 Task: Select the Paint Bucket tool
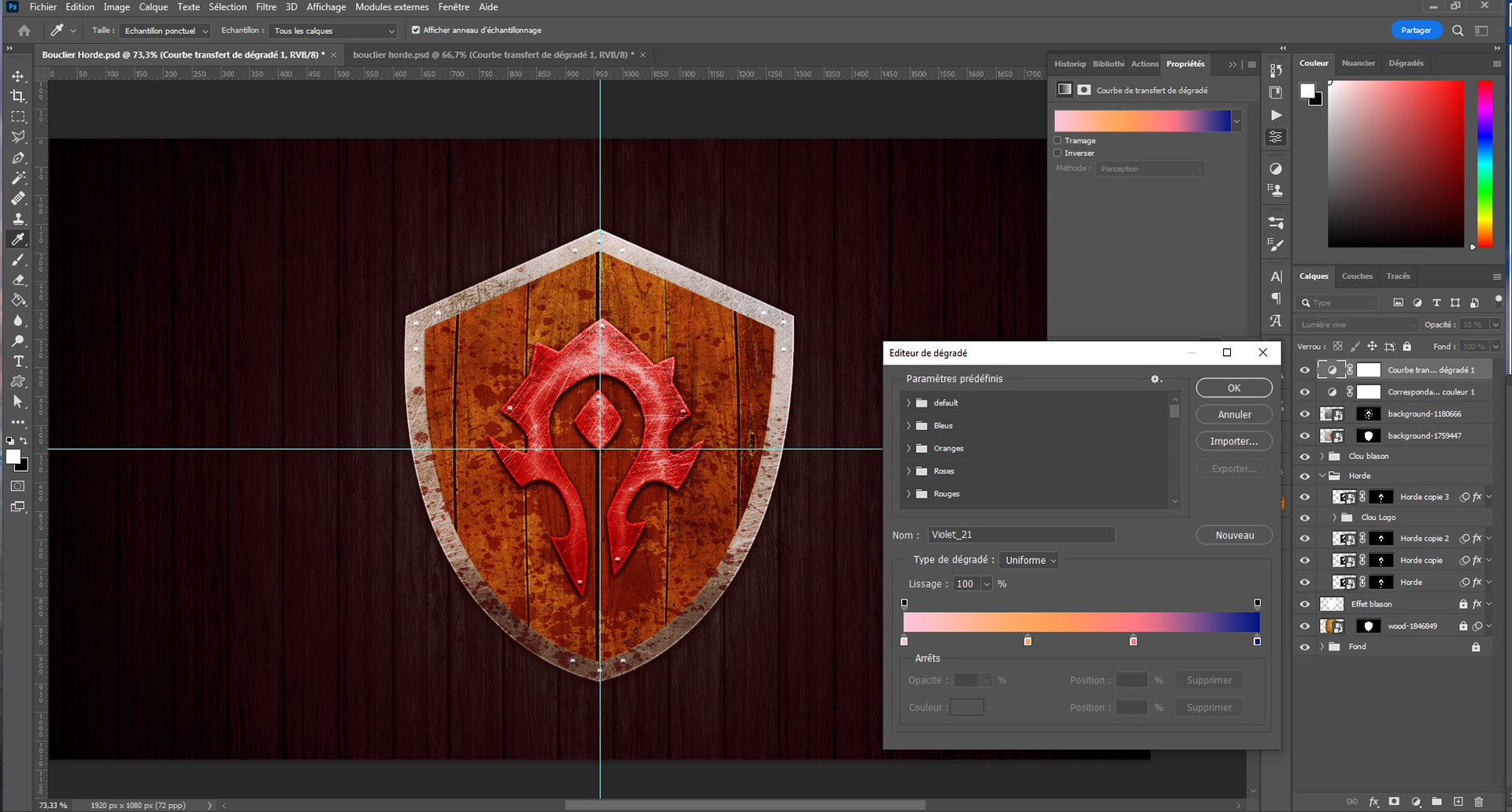pos(18,301)
